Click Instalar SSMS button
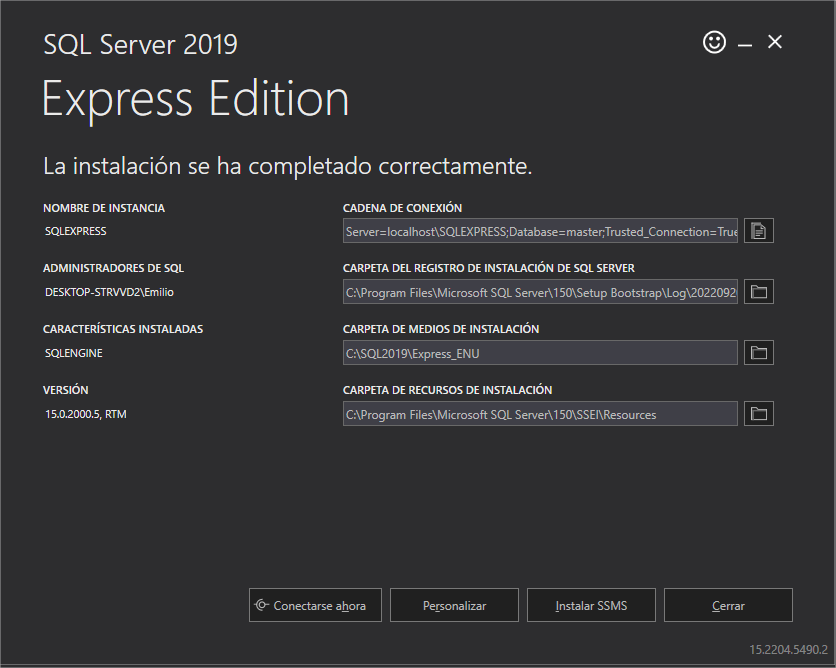Viewport: 836px width, 668px height. click(x=591, y=605)
